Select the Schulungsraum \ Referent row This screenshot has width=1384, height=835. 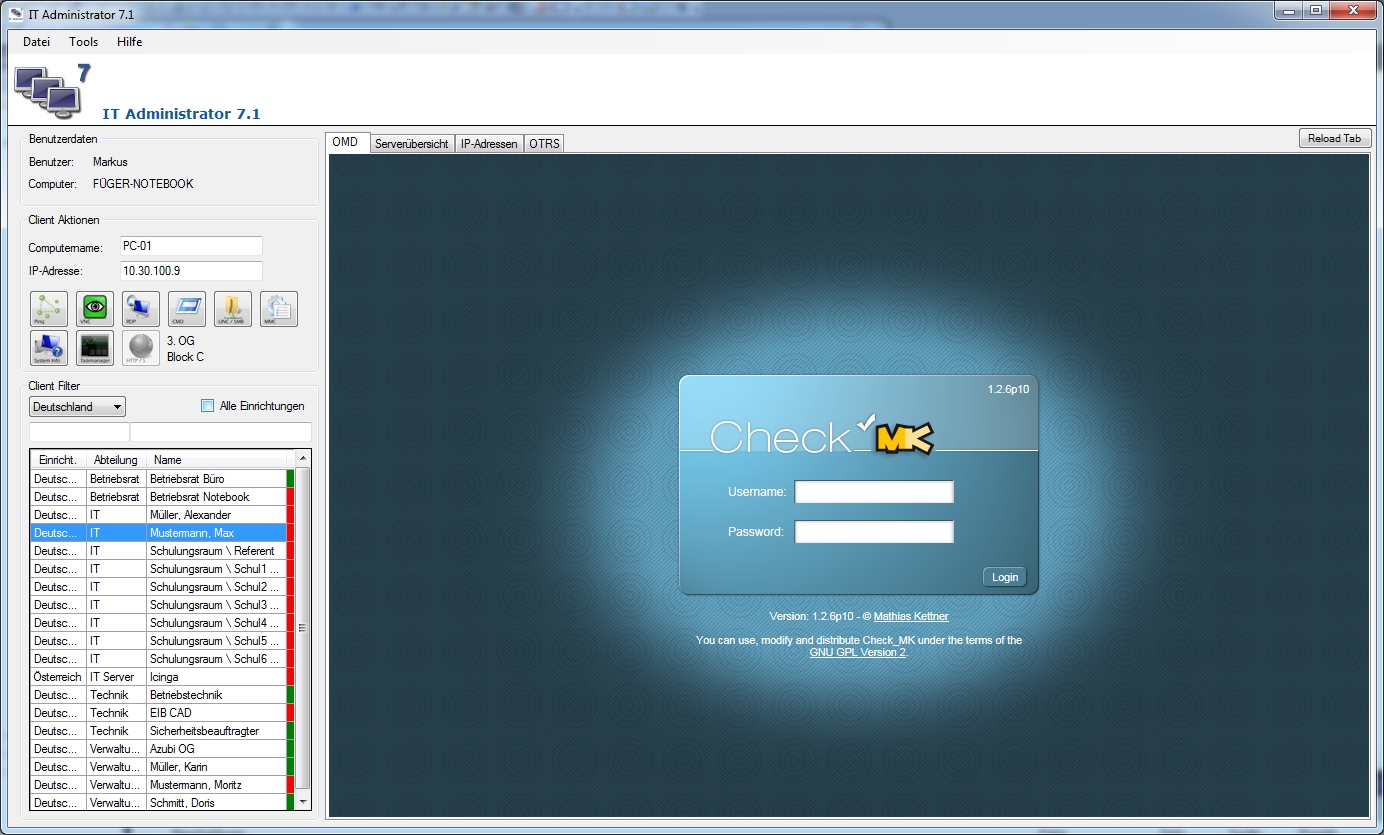162,551
